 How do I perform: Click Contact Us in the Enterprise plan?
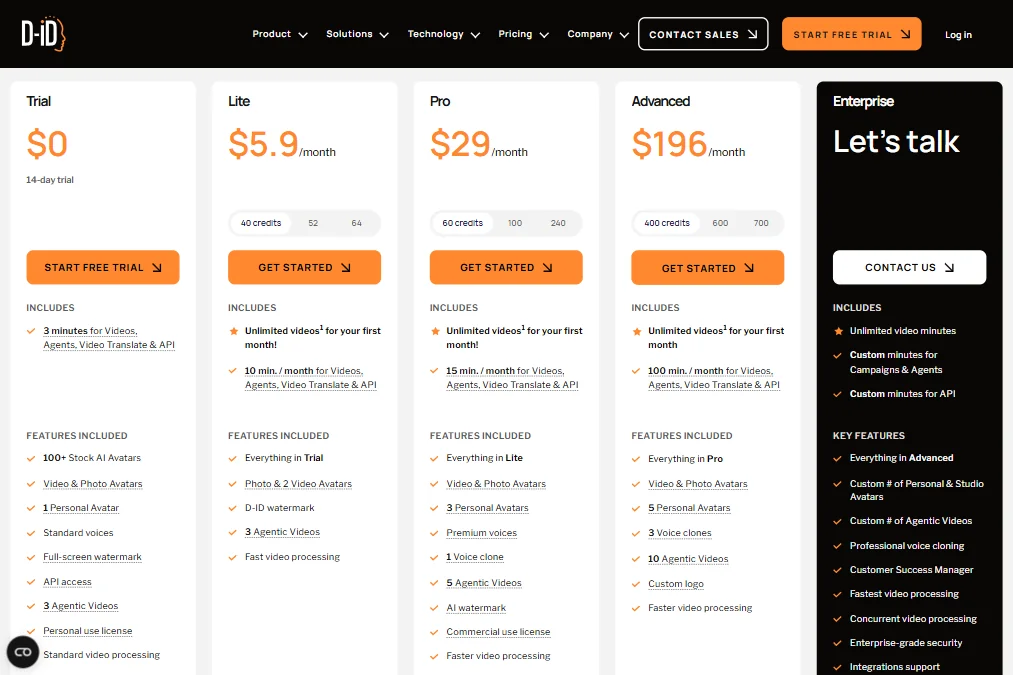pyautogui.click(x=909, y=267)
